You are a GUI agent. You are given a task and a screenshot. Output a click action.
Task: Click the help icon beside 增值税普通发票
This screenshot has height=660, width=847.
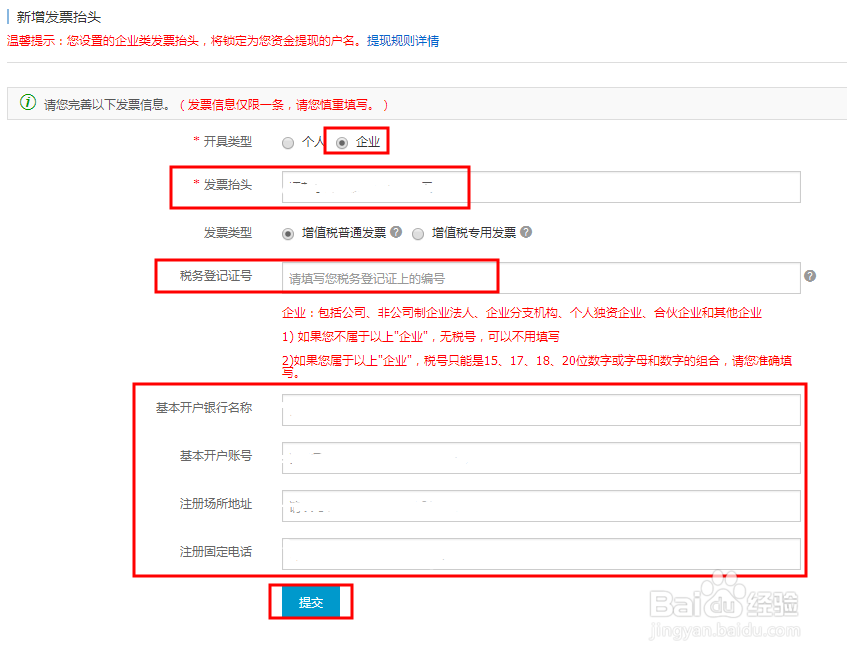pos(394,233)
